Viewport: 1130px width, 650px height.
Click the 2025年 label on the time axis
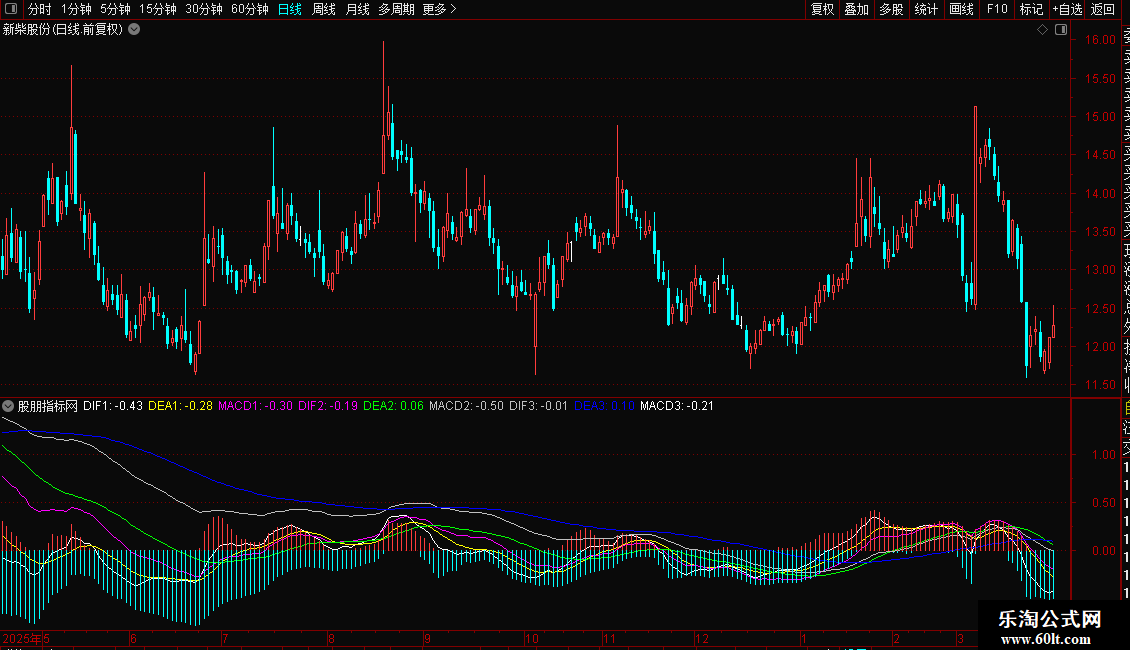point(20,638)
